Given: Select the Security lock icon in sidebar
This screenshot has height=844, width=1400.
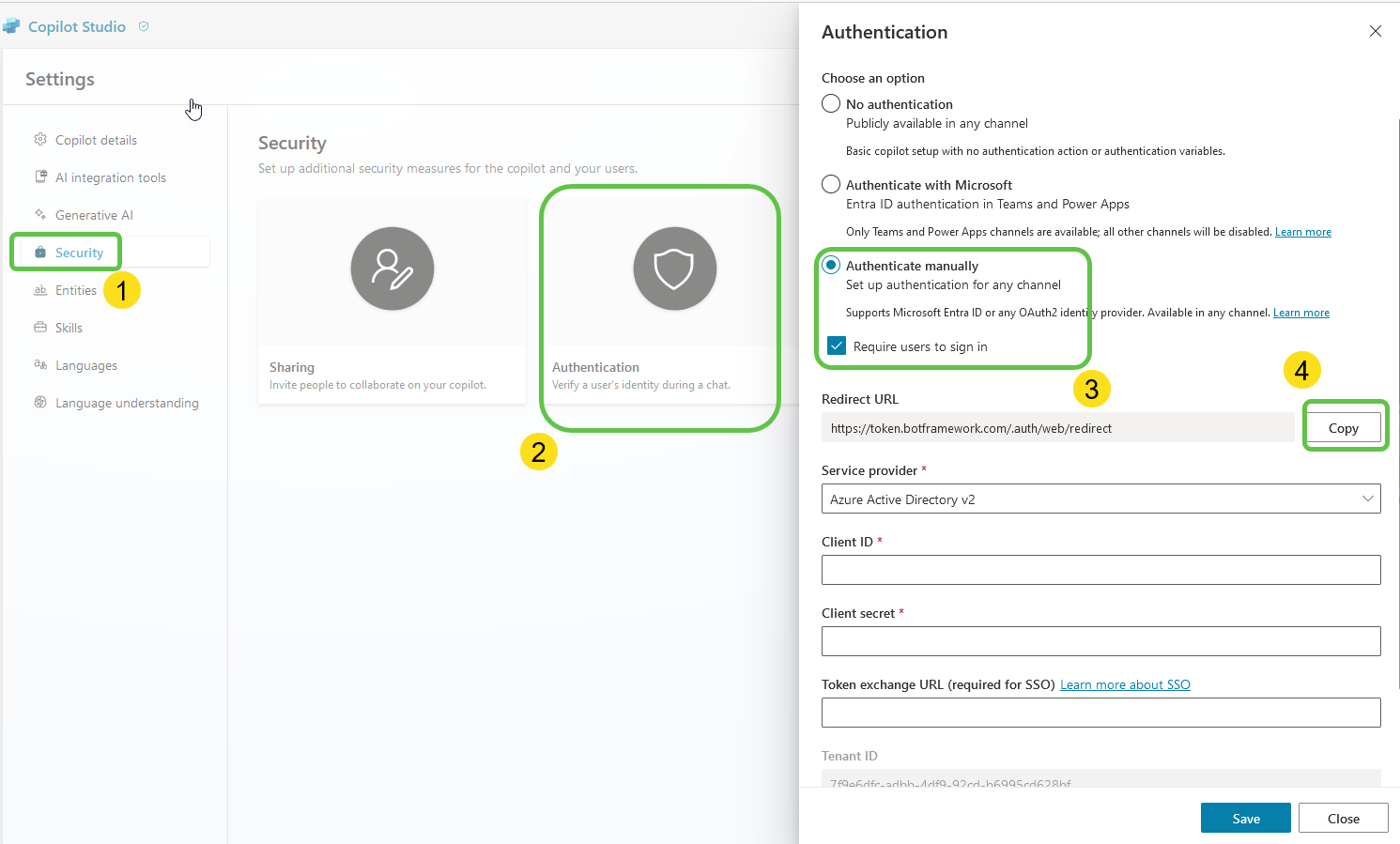Looking at the screenshot, I should [x=40, y=252].
